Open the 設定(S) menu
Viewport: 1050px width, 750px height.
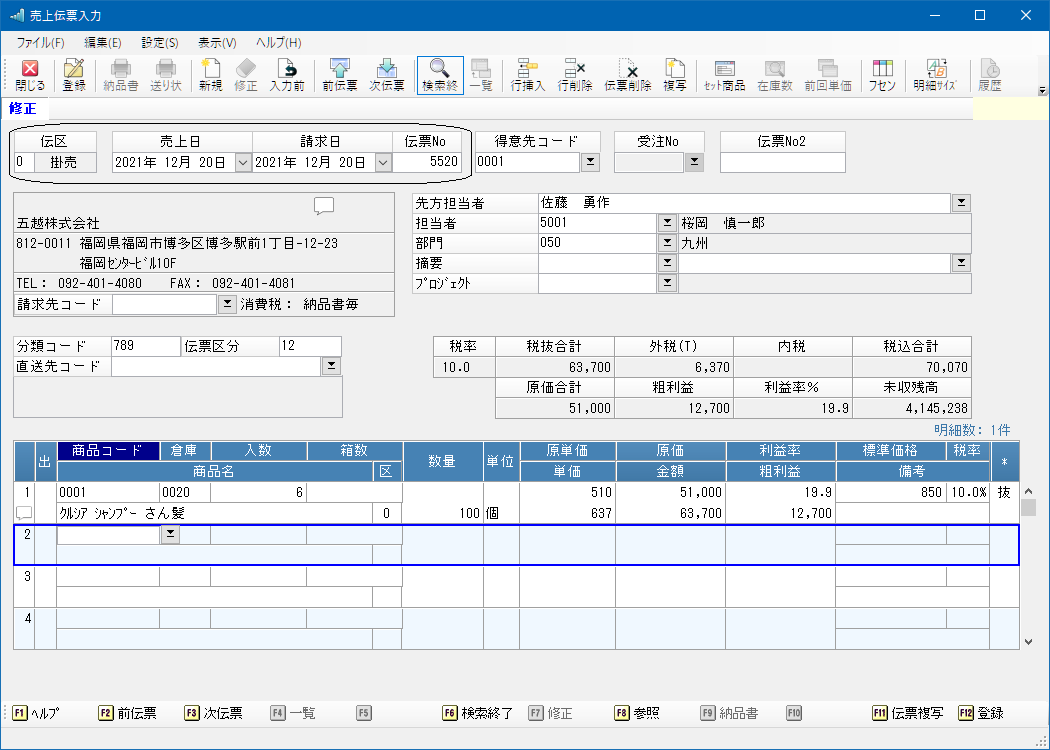point(160,43)
